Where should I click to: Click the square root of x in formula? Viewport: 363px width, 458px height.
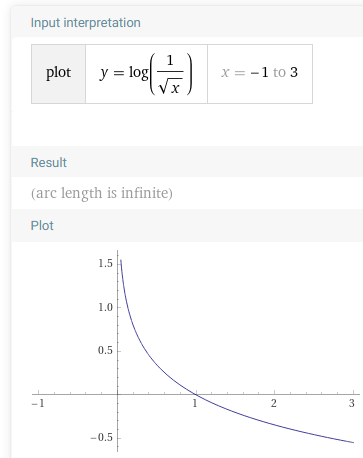pos(170,86)
